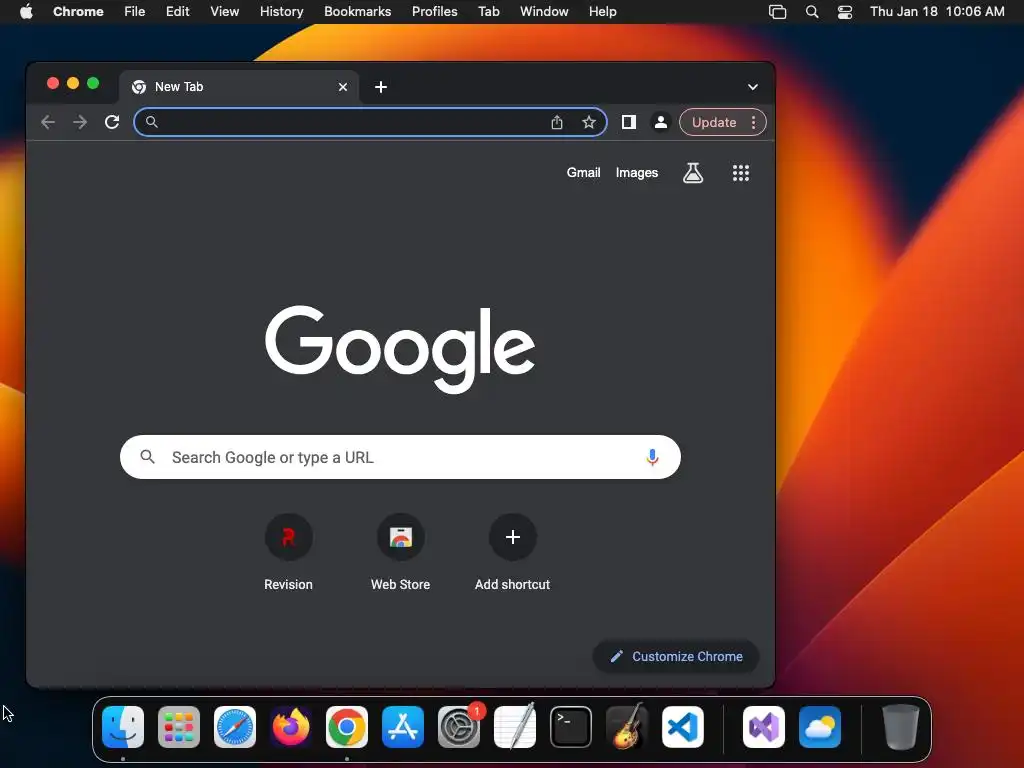
Task: Open System Settings from the Dock
Action: [x=459, y=727]
